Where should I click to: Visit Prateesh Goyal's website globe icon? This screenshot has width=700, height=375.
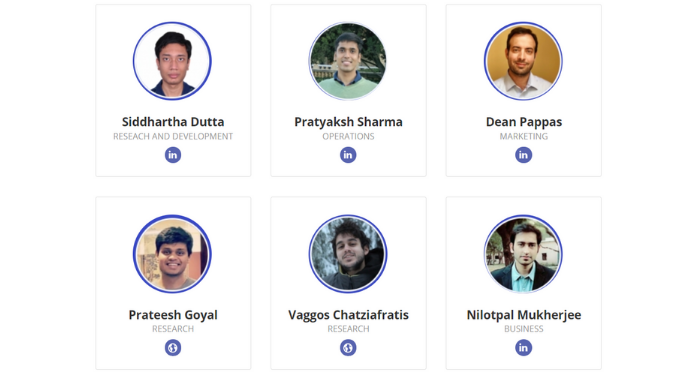(173, 347)
